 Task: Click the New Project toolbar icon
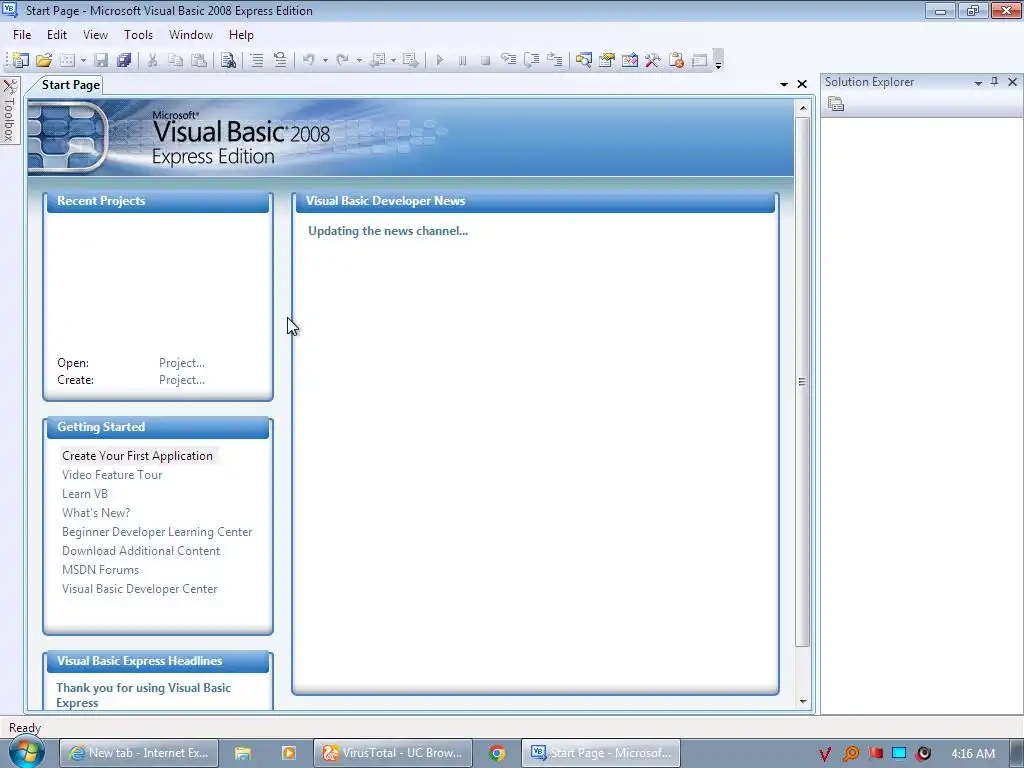21,60
